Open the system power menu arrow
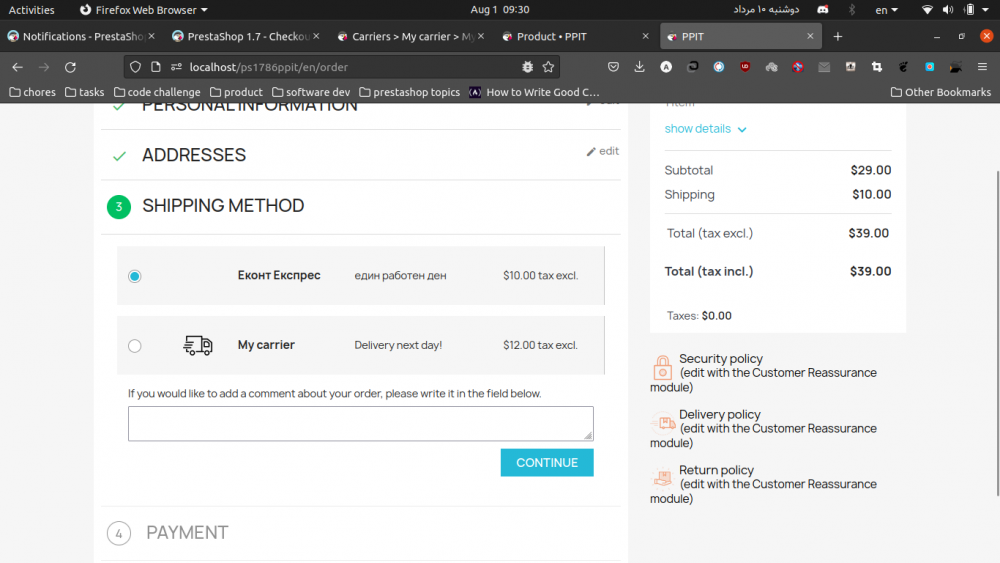 pyautogui.click(x=985, y=10)
